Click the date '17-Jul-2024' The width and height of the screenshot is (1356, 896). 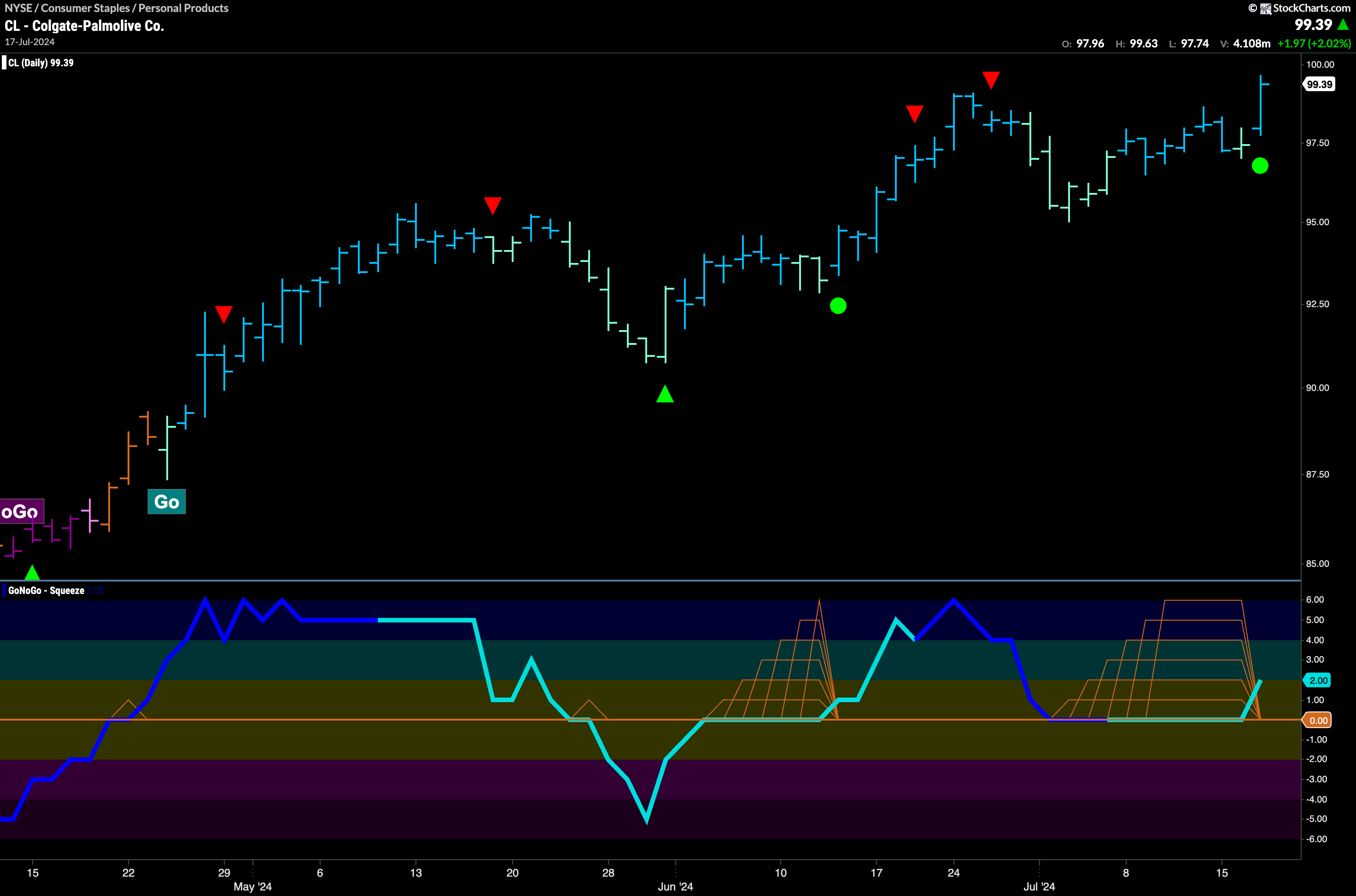[30, 42]
